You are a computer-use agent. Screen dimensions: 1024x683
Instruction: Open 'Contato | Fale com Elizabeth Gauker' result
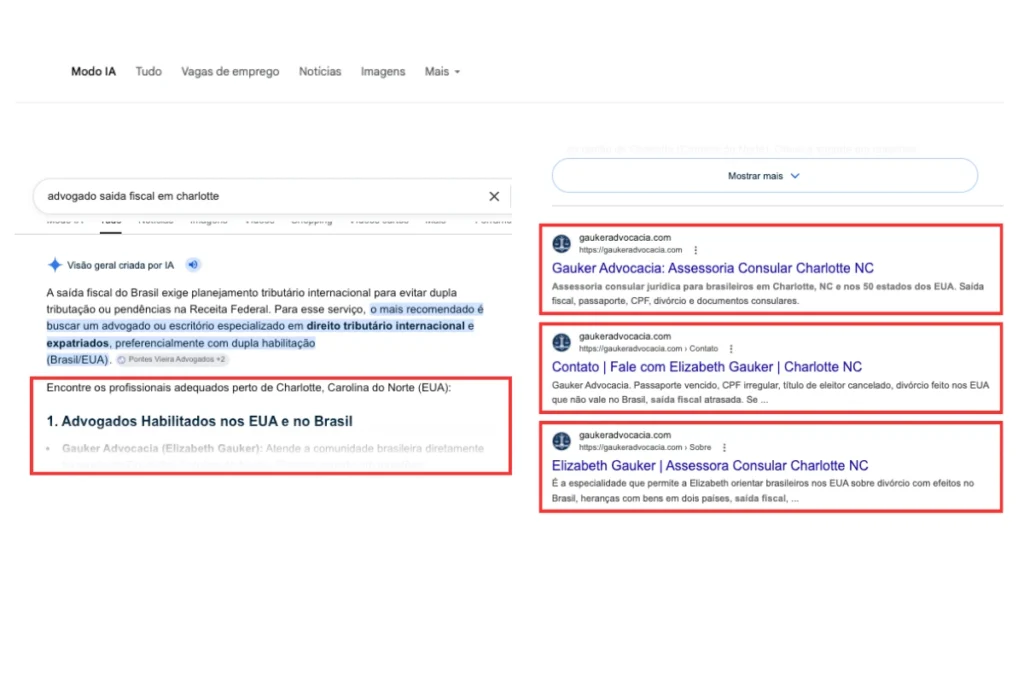point(707,366)
